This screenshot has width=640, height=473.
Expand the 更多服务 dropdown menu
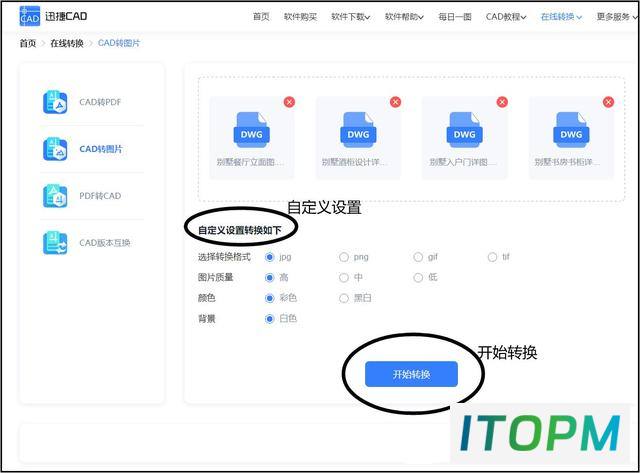[x=617, y=17]
